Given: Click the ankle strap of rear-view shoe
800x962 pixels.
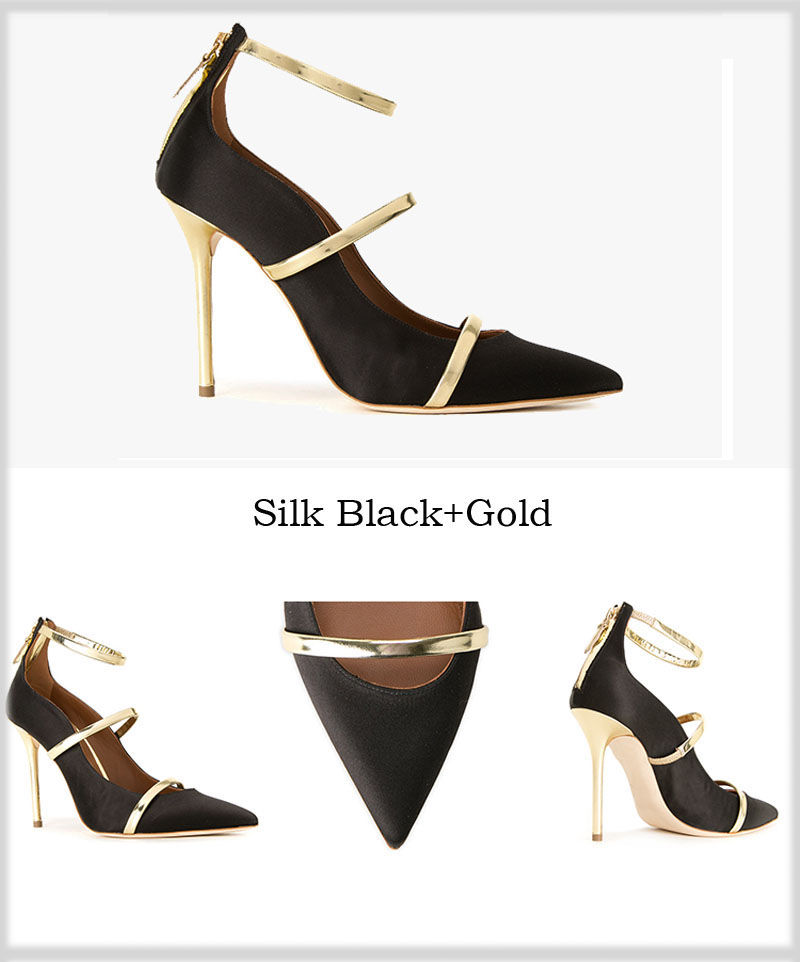Looking at the screenshot, I should (x=666, y=641).
